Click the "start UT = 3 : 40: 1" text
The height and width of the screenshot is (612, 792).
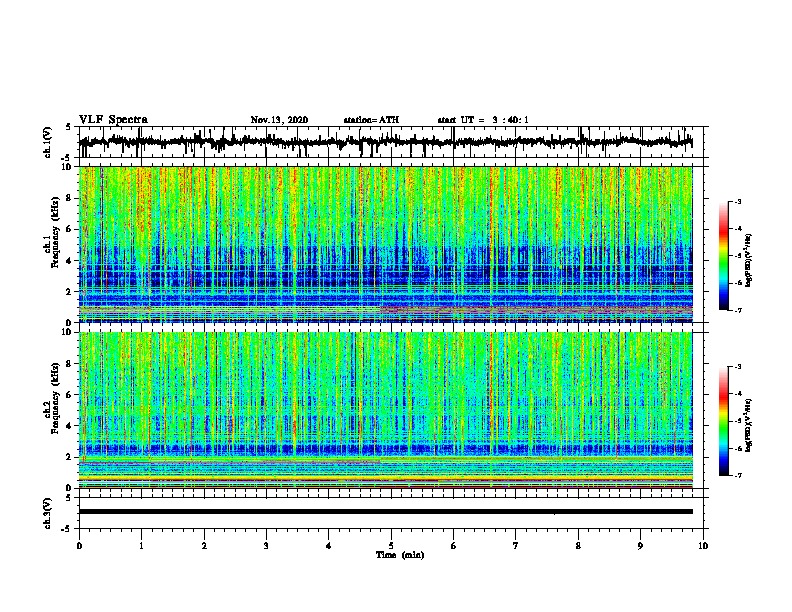pos(483,120)
